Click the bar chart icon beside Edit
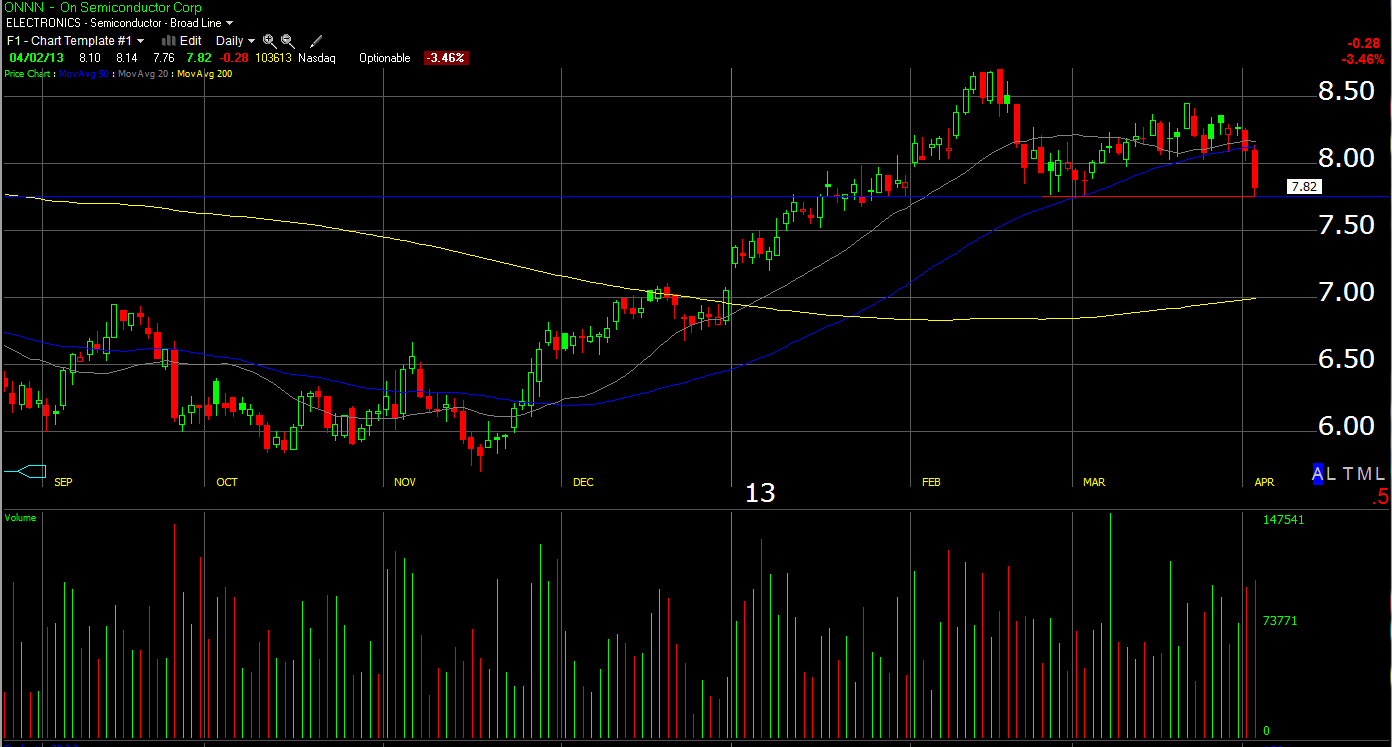This screenshot has width=1392, height=747. click(x=169, y=41)
